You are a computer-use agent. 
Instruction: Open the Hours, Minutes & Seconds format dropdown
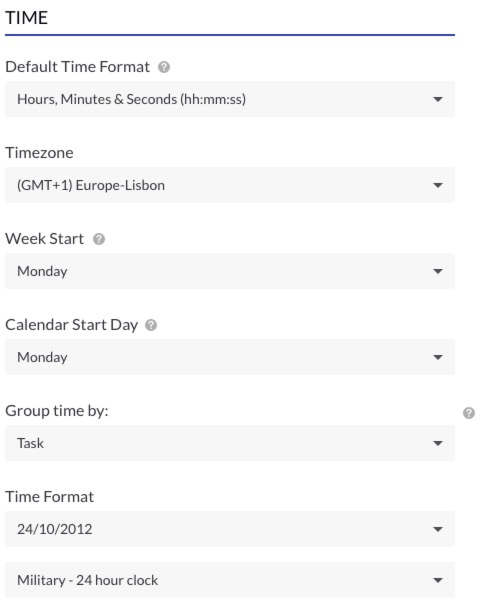coord(230,99)
